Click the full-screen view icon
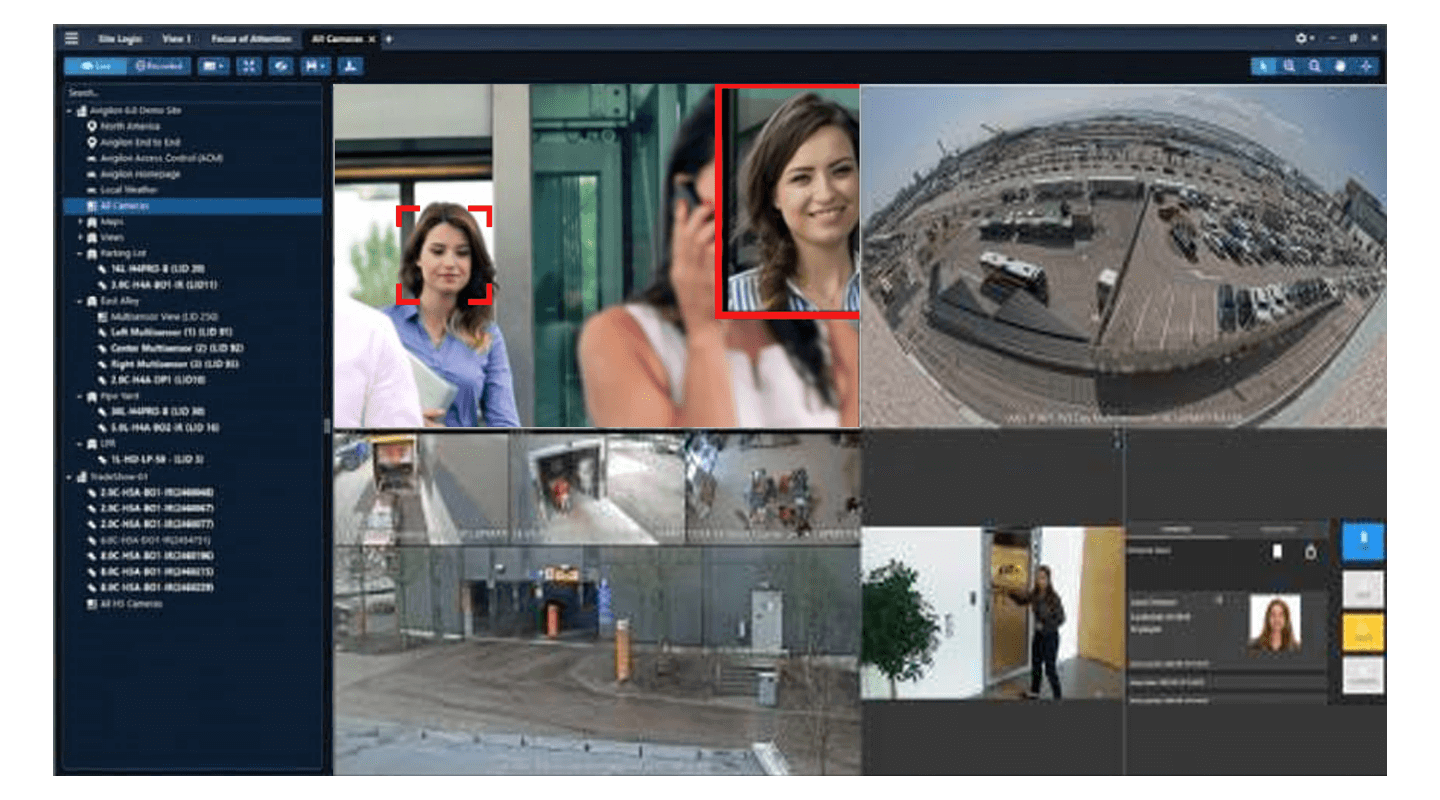Screen dimensions: 1440x800 pyautogui.click(x=249, y=66)
